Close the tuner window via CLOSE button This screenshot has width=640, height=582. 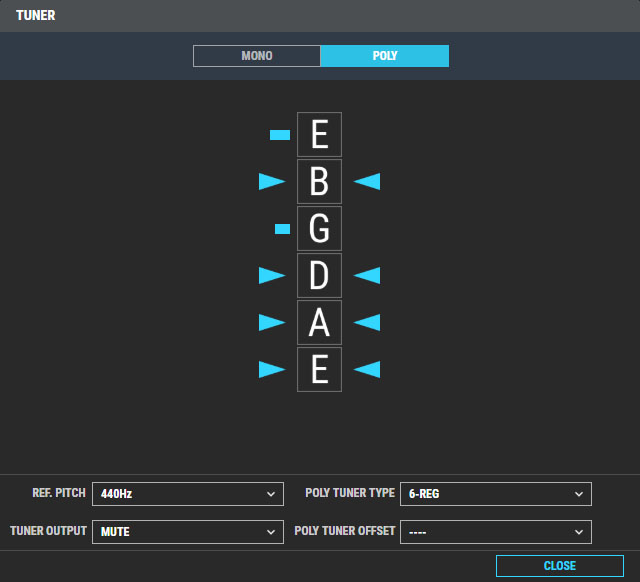click(560, 566)
